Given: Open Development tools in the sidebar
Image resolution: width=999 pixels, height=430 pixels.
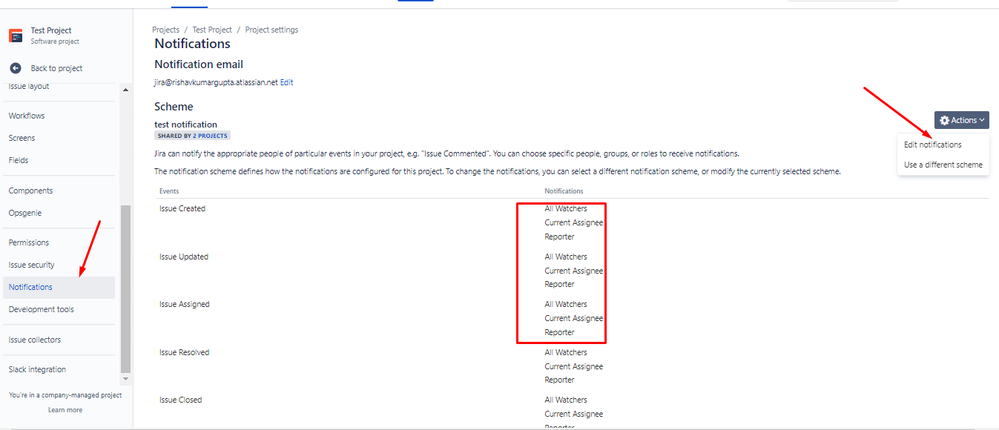Looking at the screenshot, I should [41, 310].
